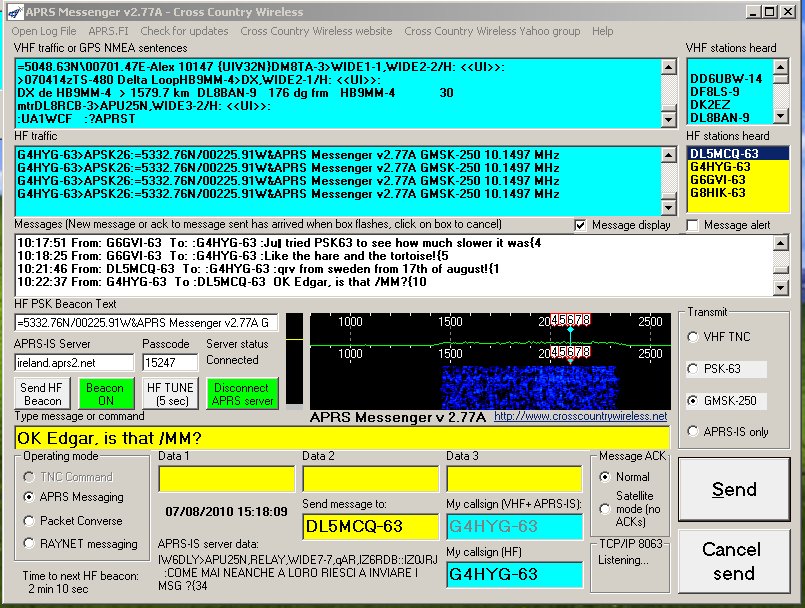The width and height of the screenshot is (805, 608).
Task: Click the yellow message entry field
Action: click(x=342, y=438)
